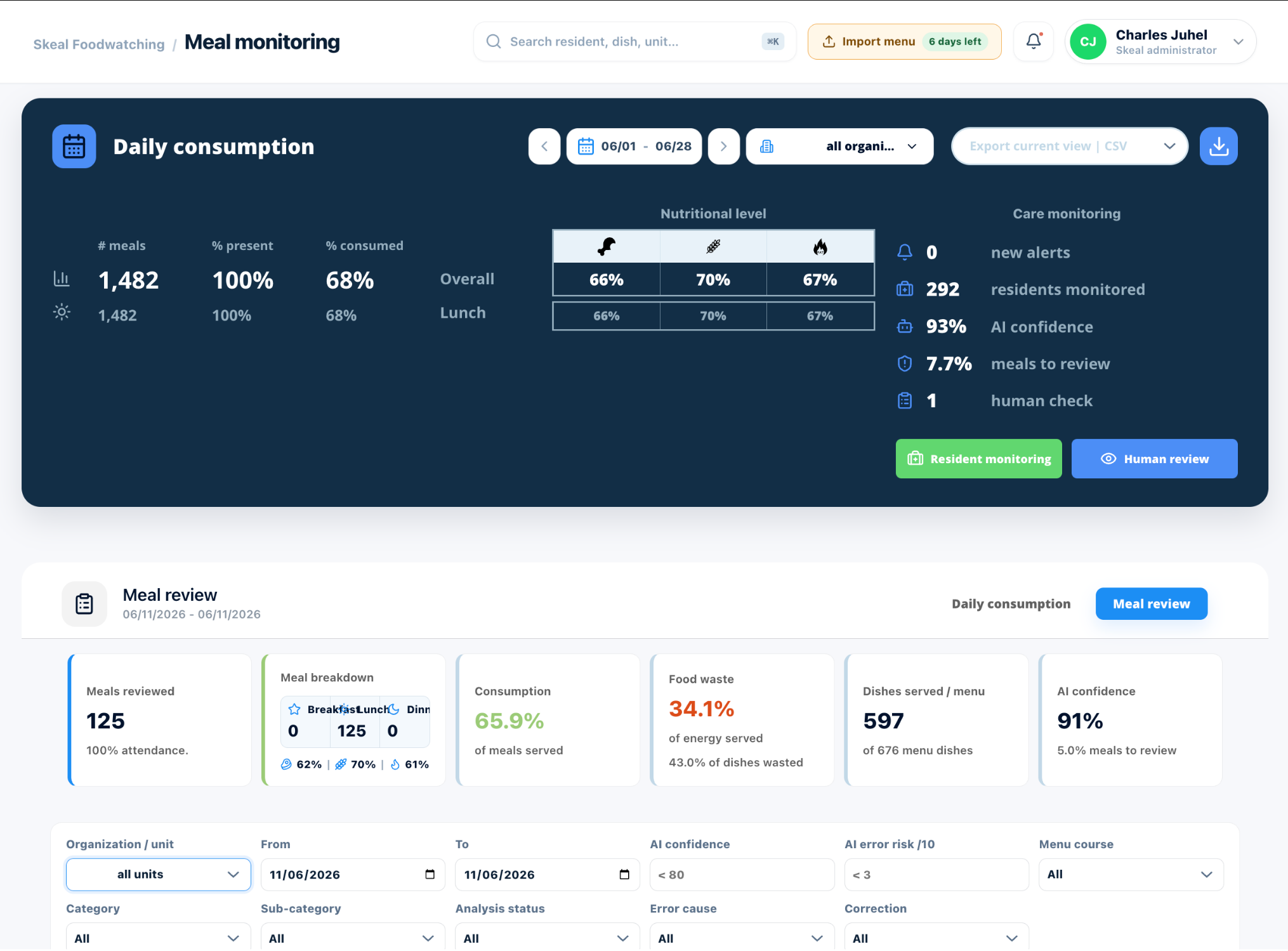The image size is (1288, 951).
Task: Open the To date calendar picker
Action: tap(624, 875)
